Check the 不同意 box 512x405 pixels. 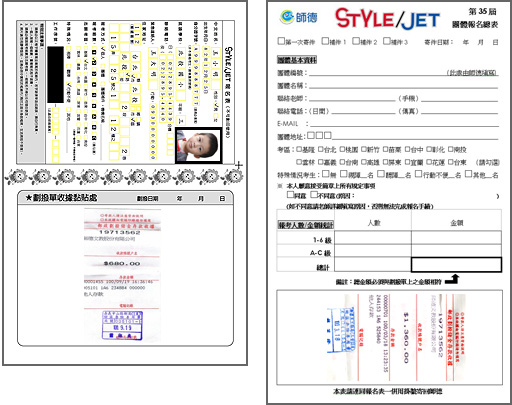coord(314,194)
